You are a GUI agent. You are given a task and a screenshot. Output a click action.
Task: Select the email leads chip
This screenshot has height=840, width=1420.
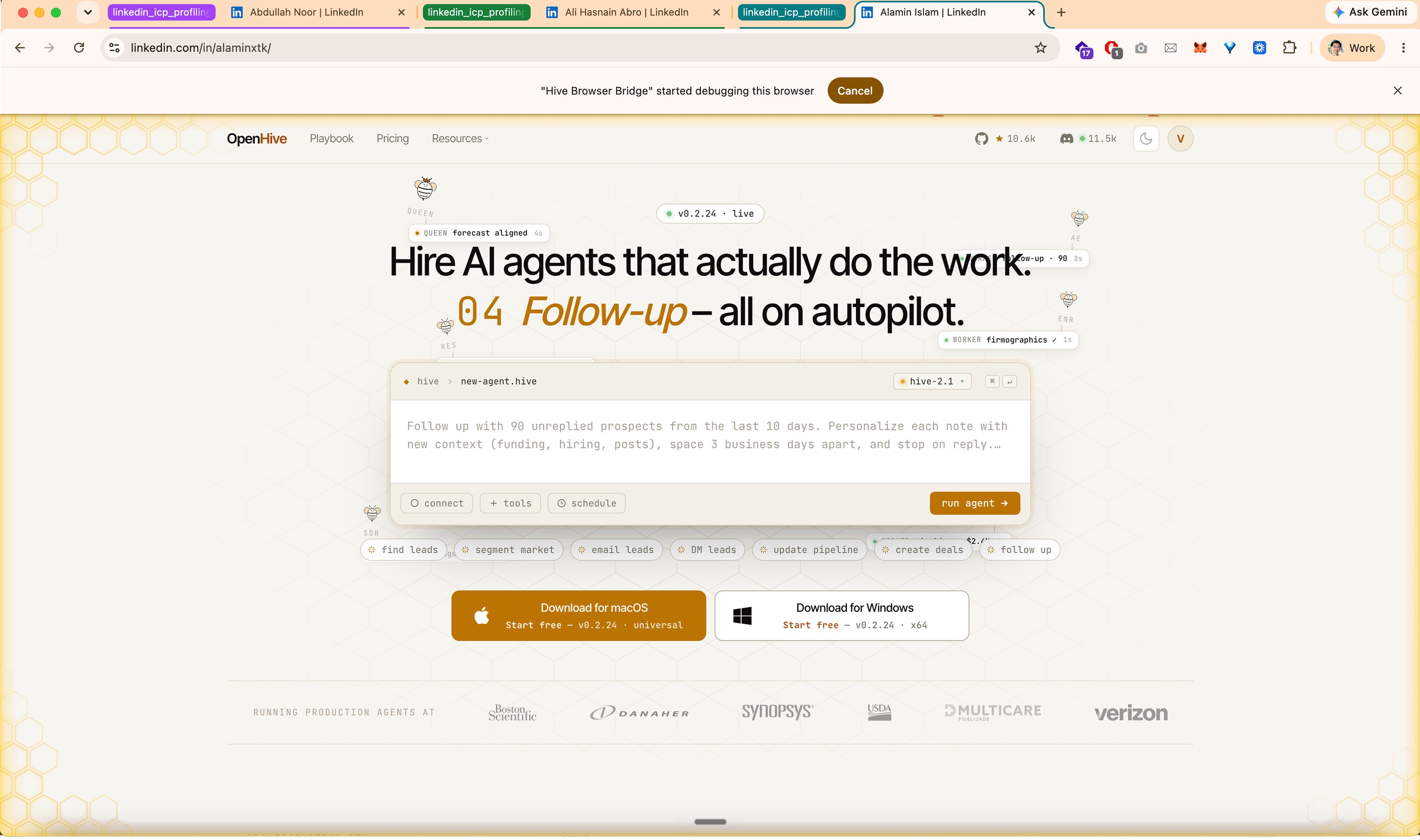pos(616,550)
